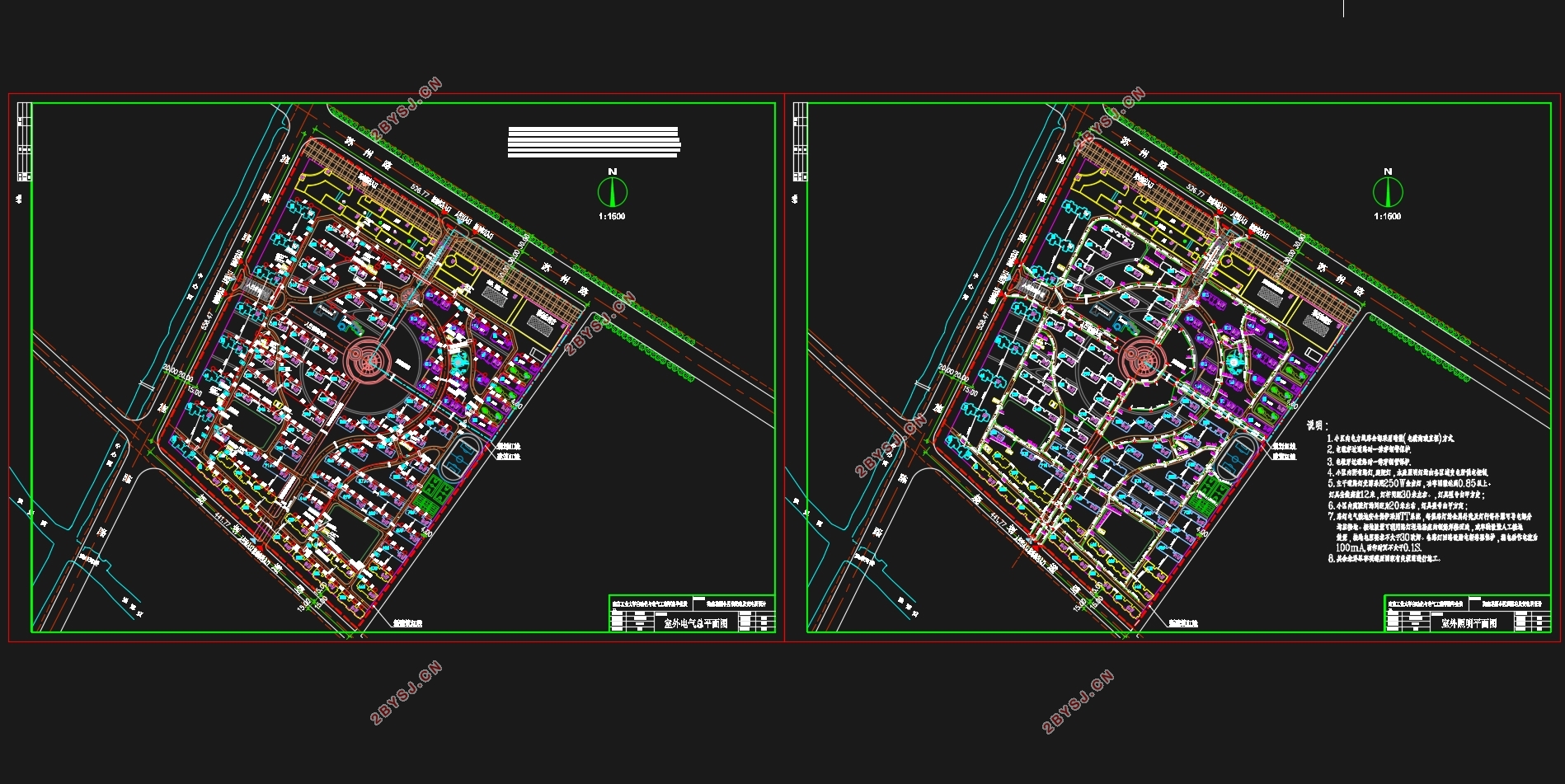Click the 说明 notes heading
1565x784 pixels.
point(1317,425)
